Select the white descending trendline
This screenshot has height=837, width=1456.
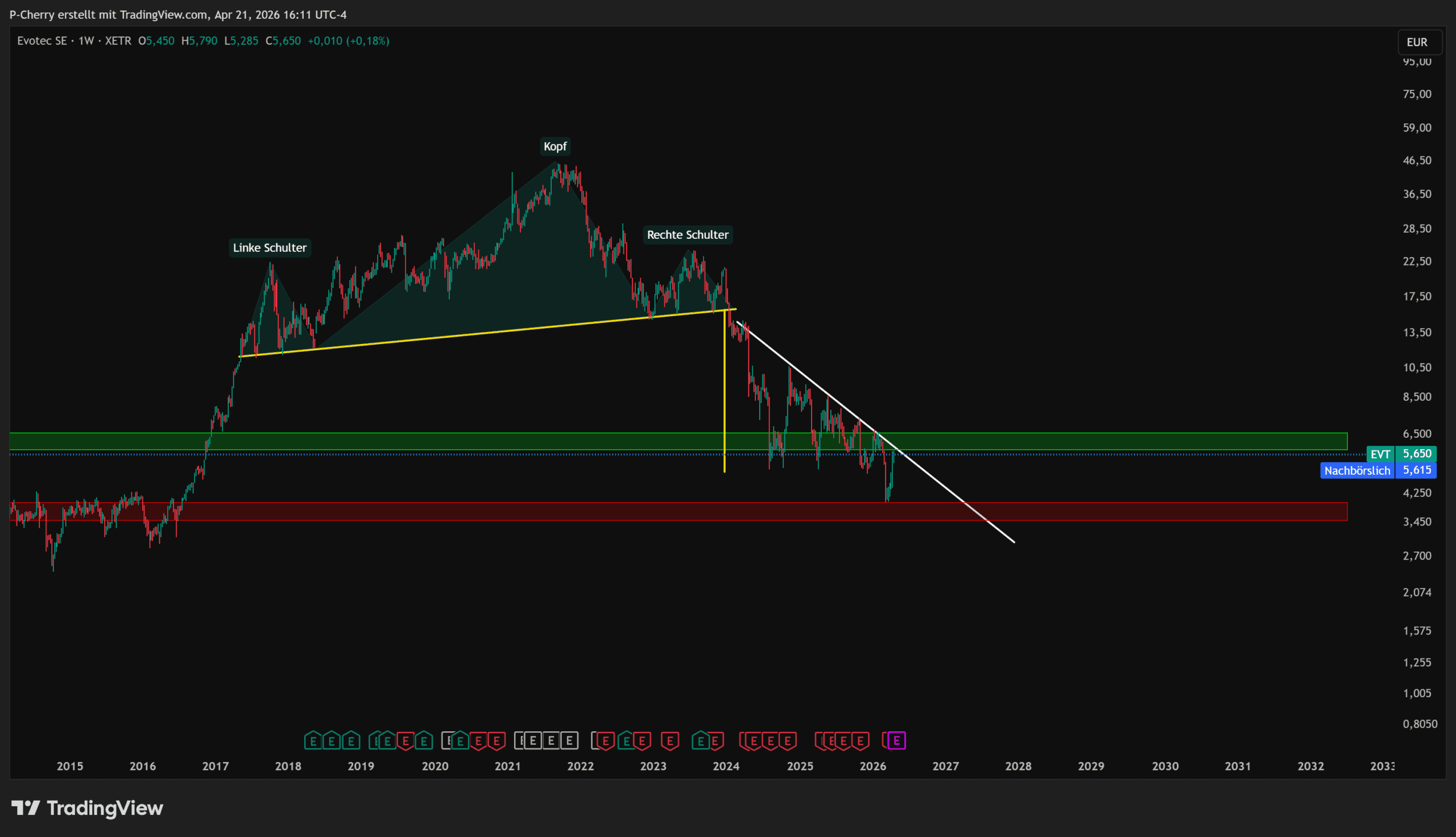tap(942, 486)
